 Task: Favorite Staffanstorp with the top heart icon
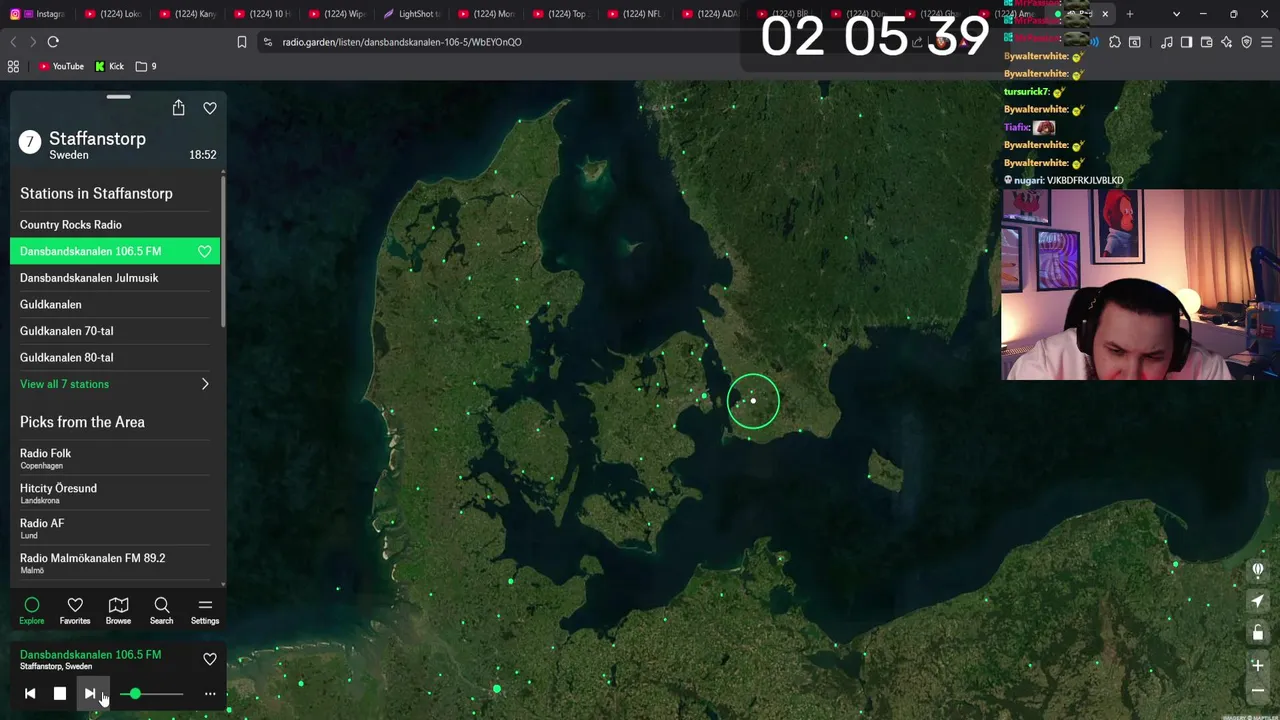[210, 108]
